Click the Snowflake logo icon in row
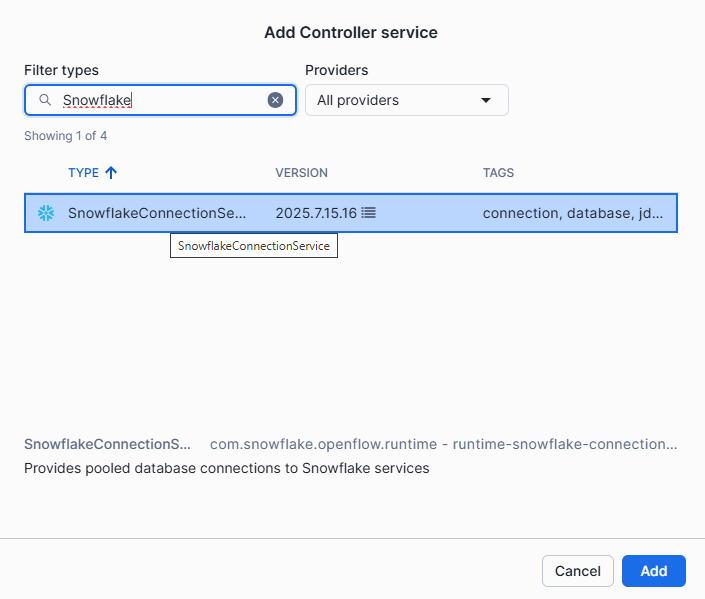Viewport: 705px width, 599px height. [45, 213]
